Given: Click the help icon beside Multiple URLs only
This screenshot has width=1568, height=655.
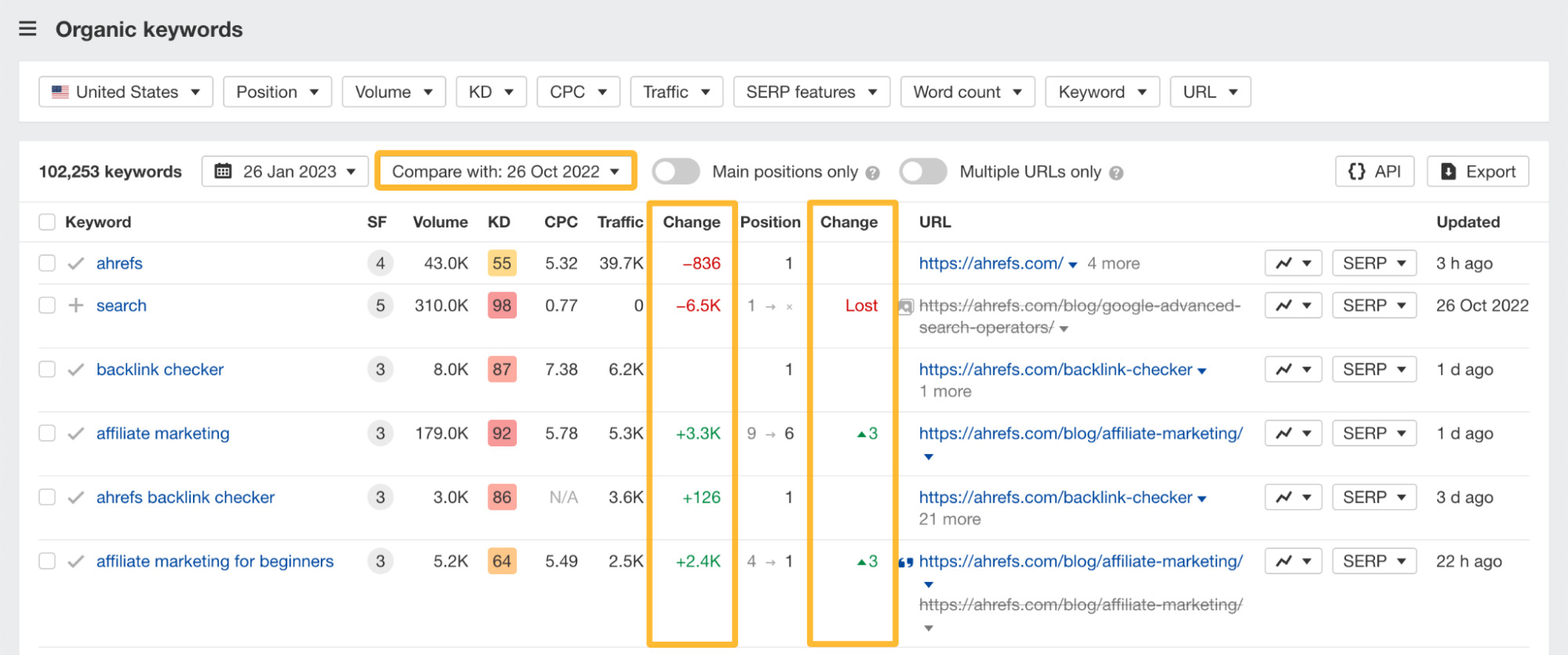Looking at the screenshot, I should [1116, 173].
